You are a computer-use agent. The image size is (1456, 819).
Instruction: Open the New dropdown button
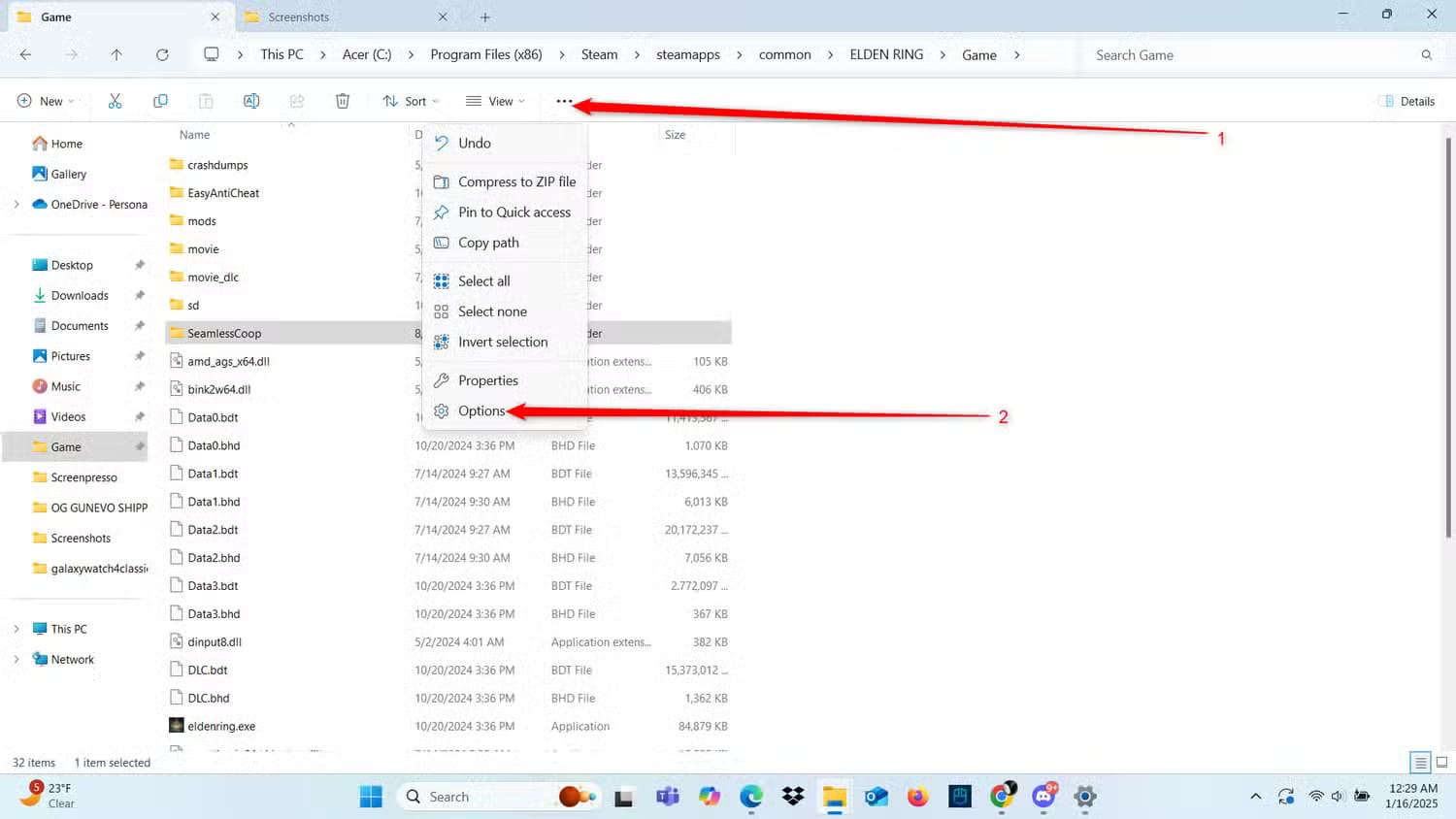(x=46, y=101)
